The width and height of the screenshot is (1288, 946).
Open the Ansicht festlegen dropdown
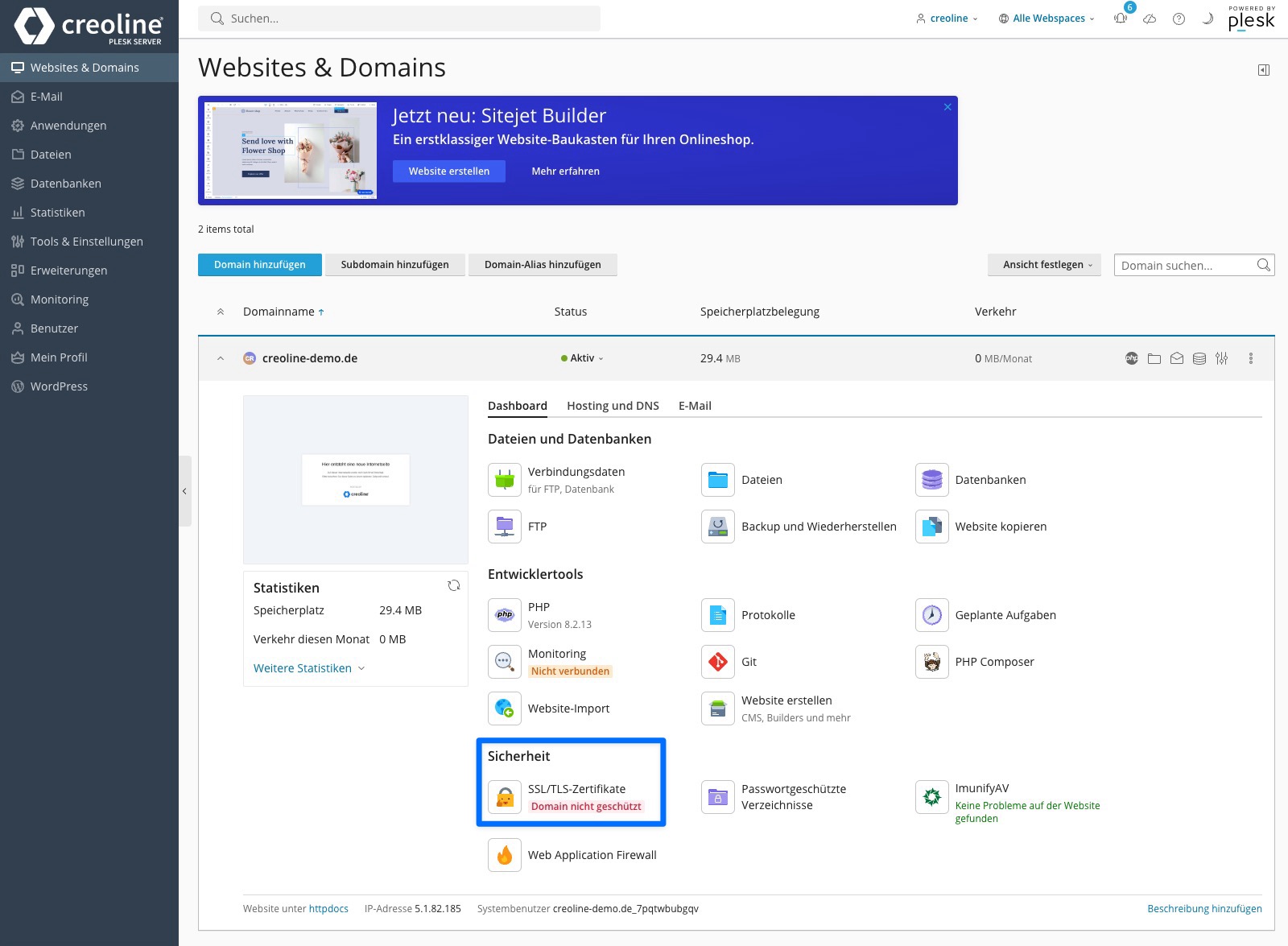pyautogui.click(x=1044, y=265)
